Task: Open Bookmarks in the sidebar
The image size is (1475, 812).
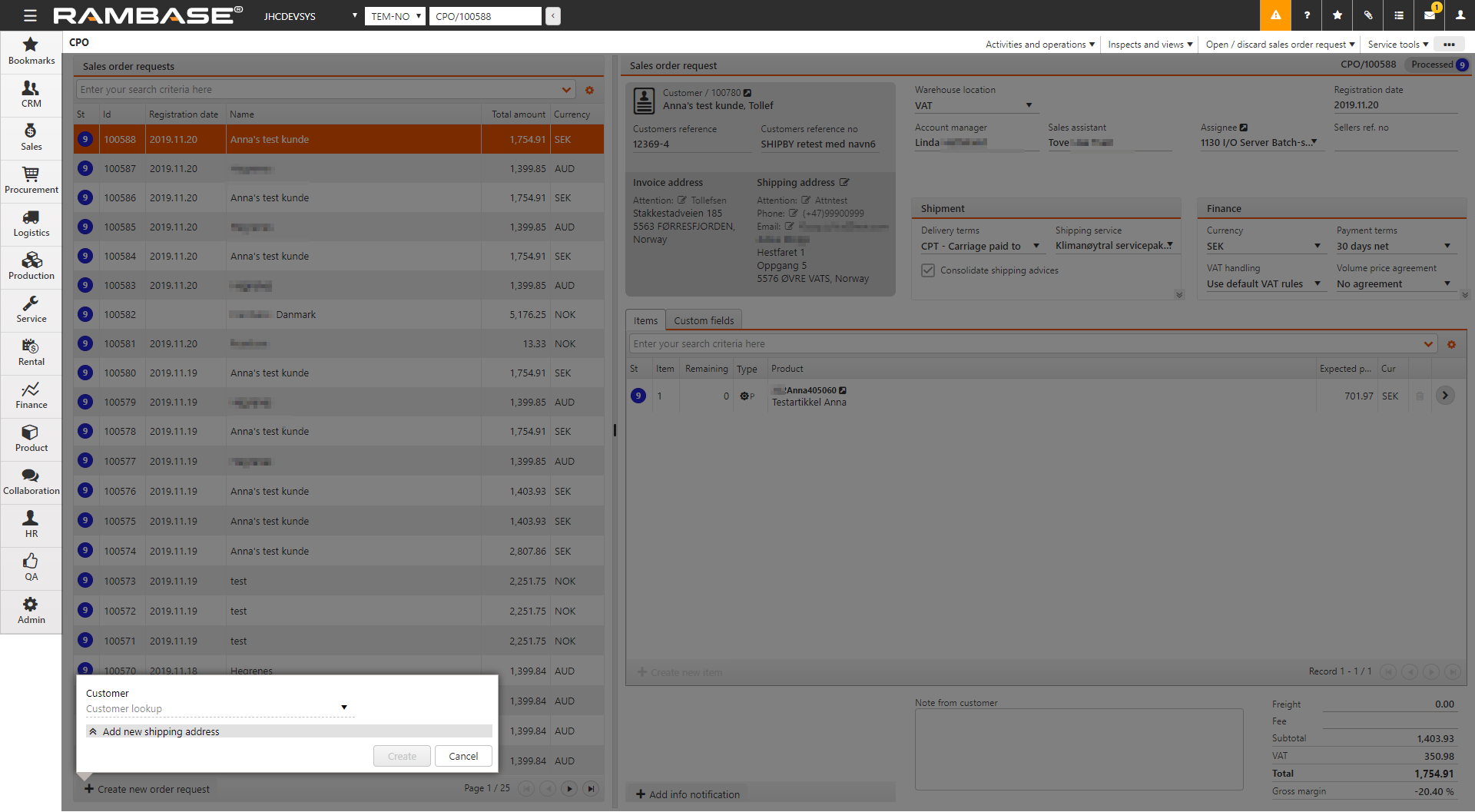Action: 31,51
